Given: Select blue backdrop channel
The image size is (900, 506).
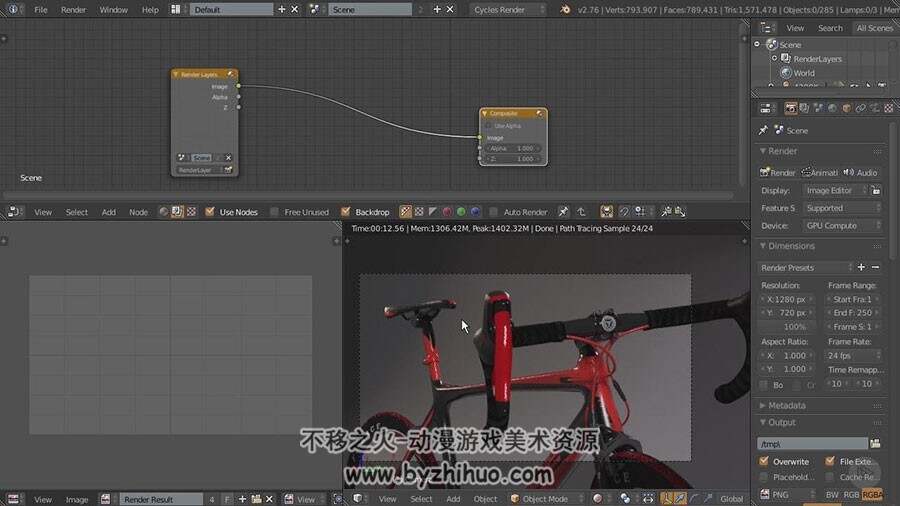Looking at the screenshot, I should [475, 212].
